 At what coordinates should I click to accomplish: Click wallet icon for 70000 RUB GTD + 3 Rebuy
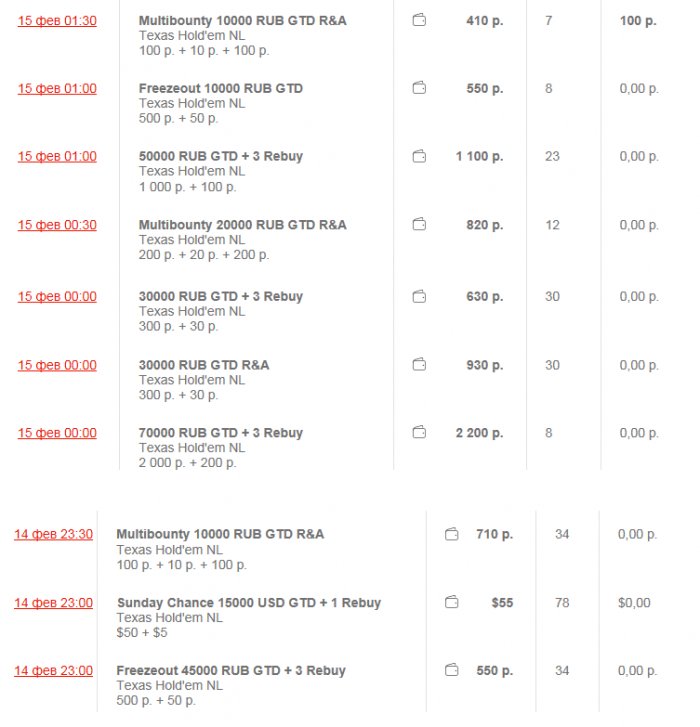point(419,433)
